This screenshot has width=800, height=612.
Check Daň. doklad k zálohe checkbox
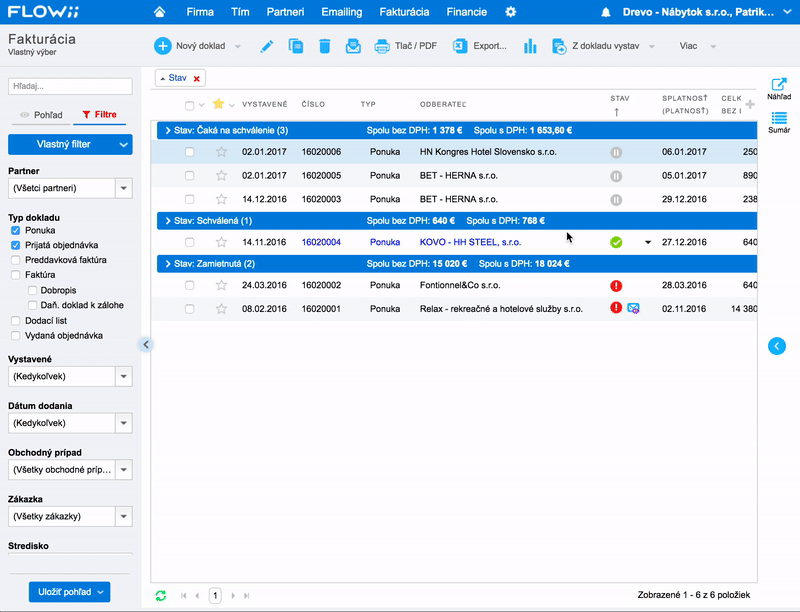32,305
